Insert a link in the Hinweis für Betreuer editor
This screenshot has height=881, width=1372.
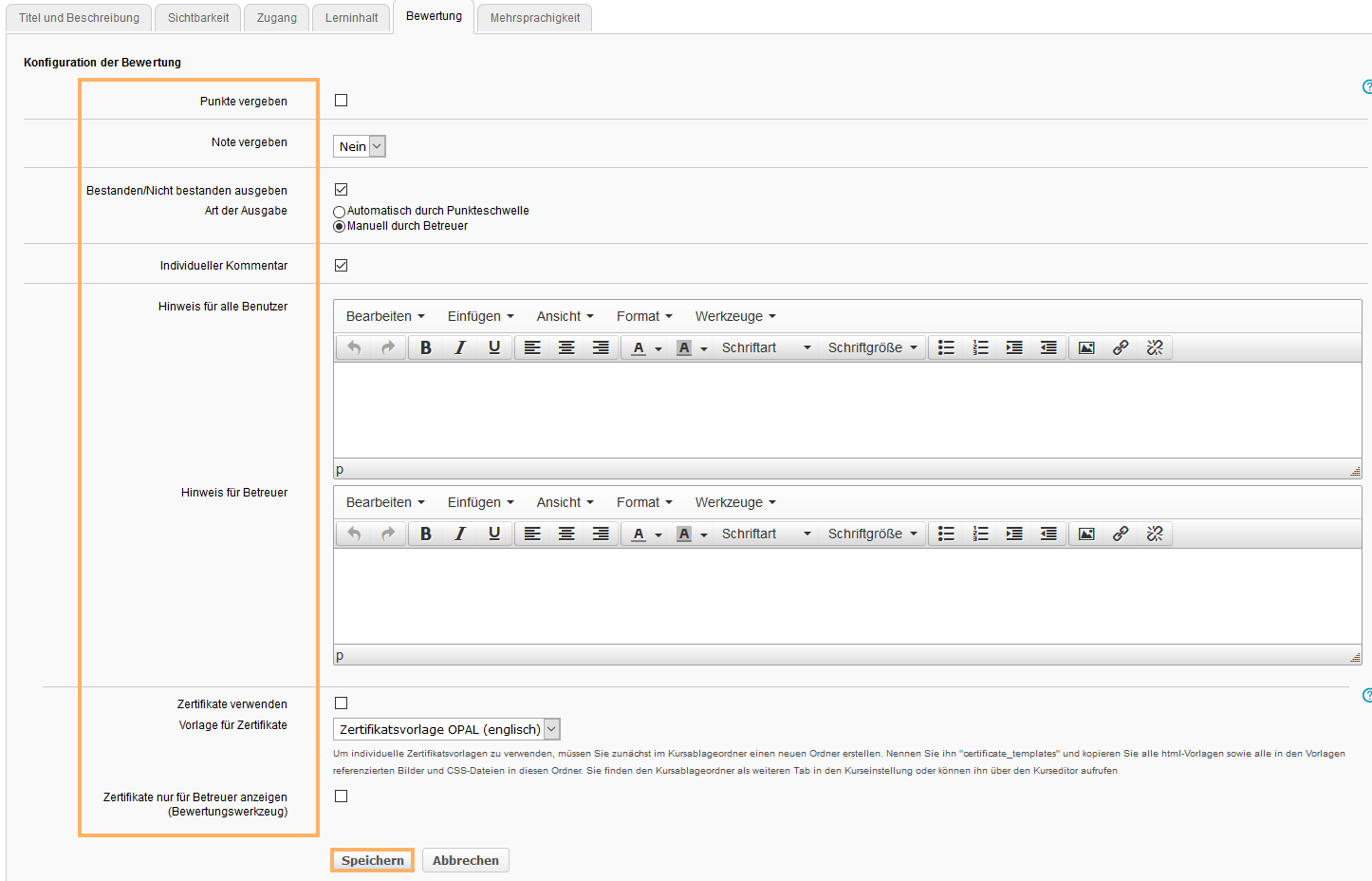1121,534
